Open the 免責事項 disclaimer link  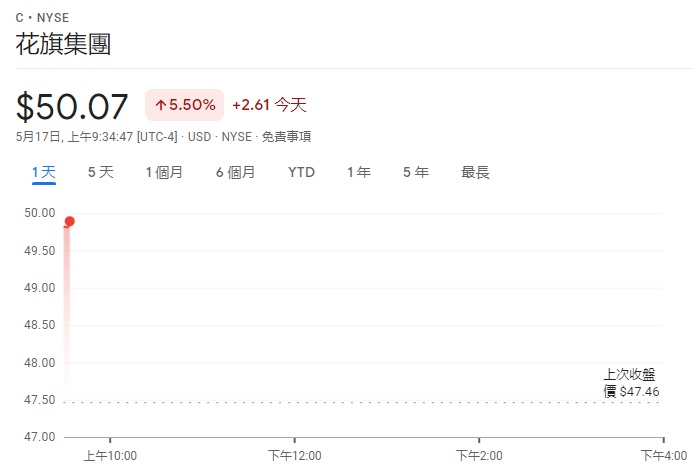pyautogui.click(x=286, y=137)
